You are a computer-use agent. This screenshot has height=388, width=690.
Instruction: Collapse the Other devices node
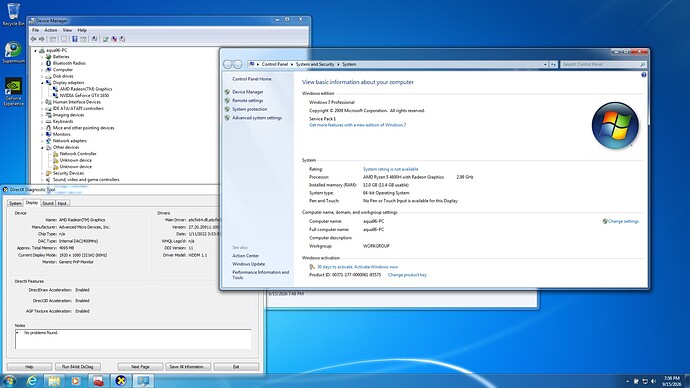42,147
